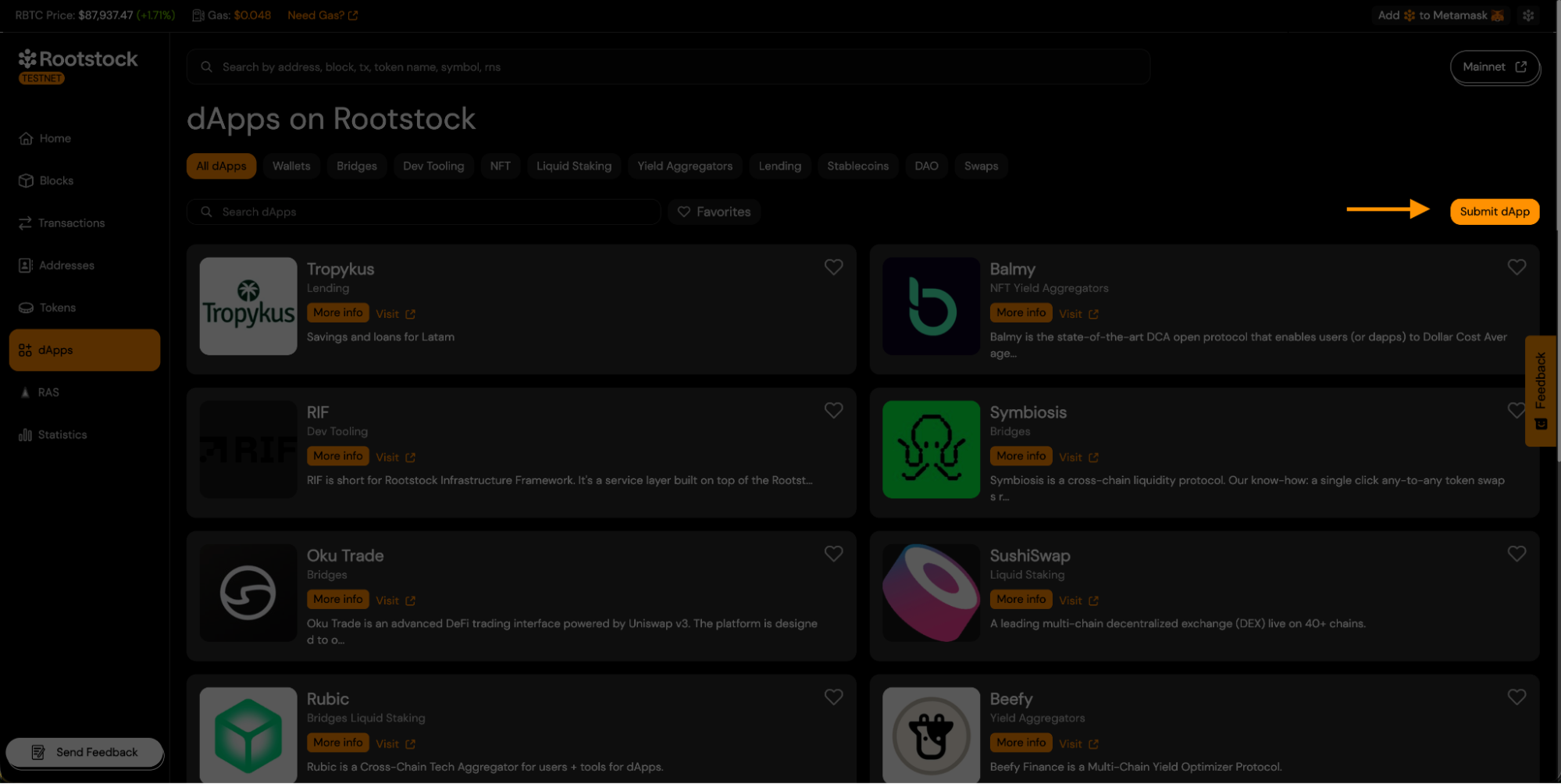This screenshot has height=784, width=1561.
Task: Switch to the Liquid Staking tab
Action: coord(573,166)
